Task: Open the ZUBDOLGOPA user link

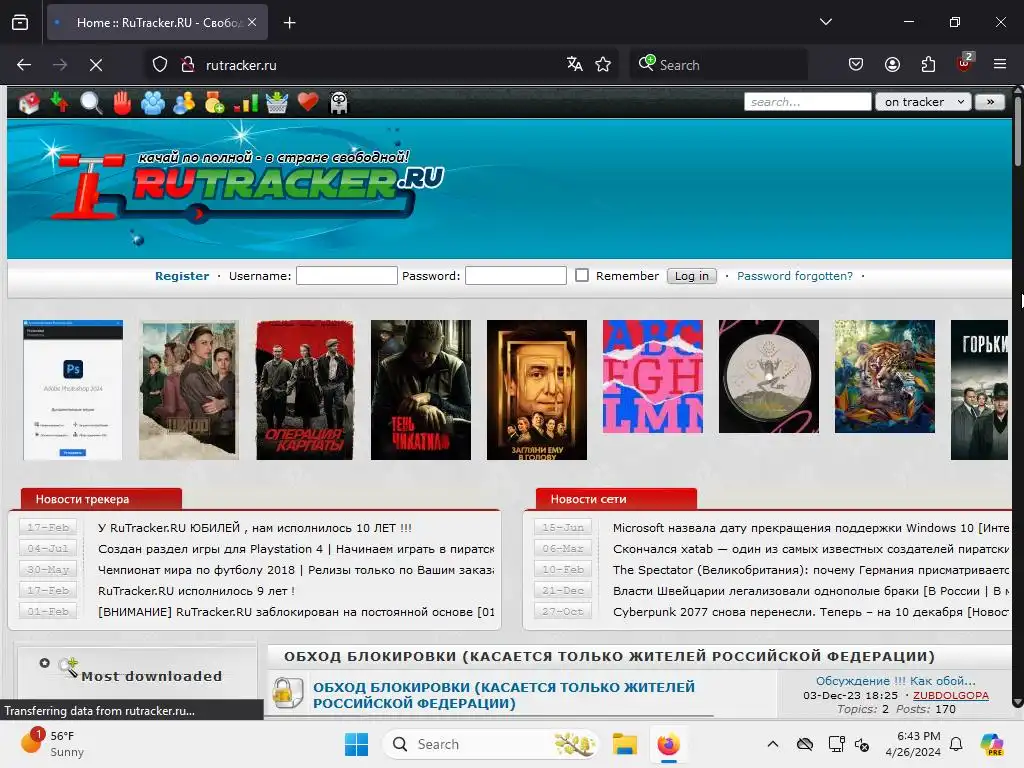Action: pos(950,695)
